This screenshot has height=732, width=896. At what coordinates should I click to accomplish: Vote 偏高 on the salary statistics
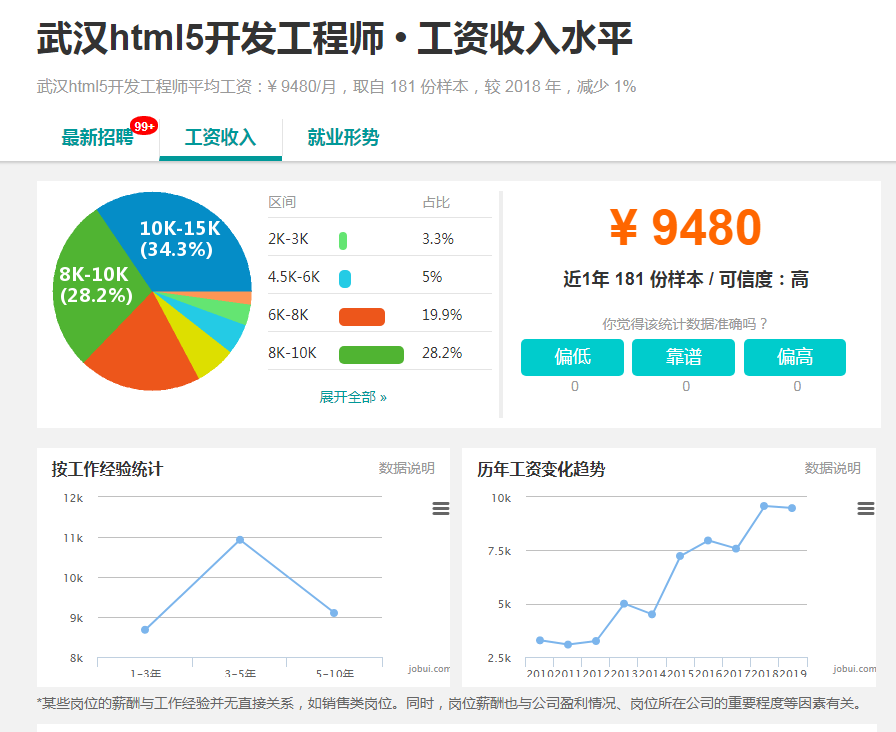click(x=795, y=357)
